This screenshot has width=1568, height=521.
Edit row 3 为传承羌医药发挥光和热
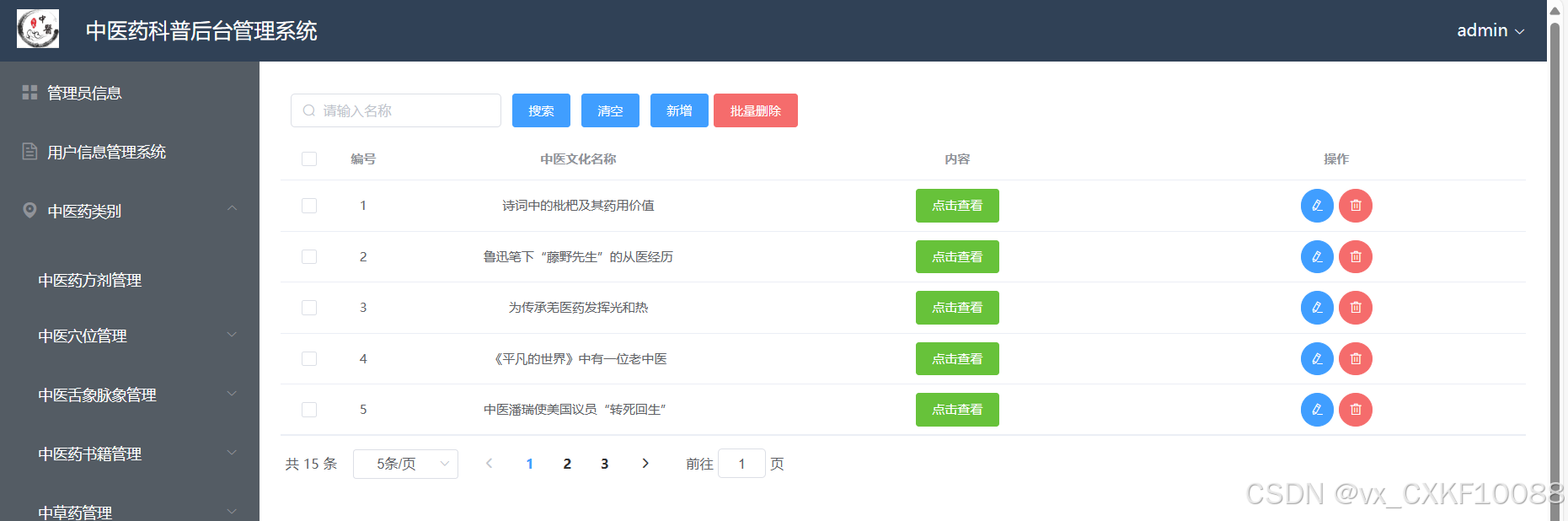click(1317, 308)
